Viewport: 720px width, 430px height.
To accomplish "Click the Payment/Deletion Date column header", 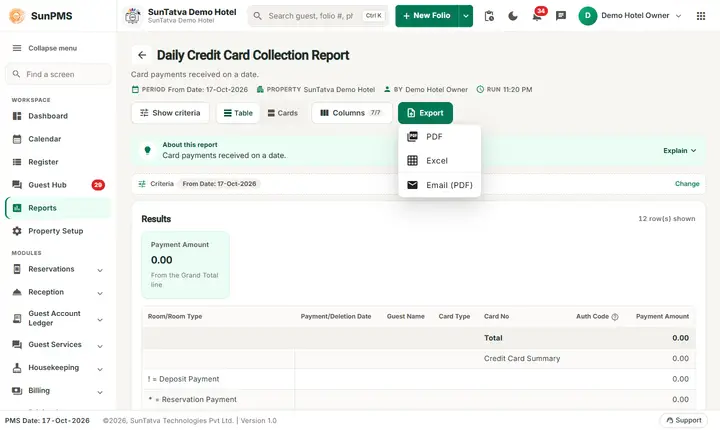I will click(336, 317).
